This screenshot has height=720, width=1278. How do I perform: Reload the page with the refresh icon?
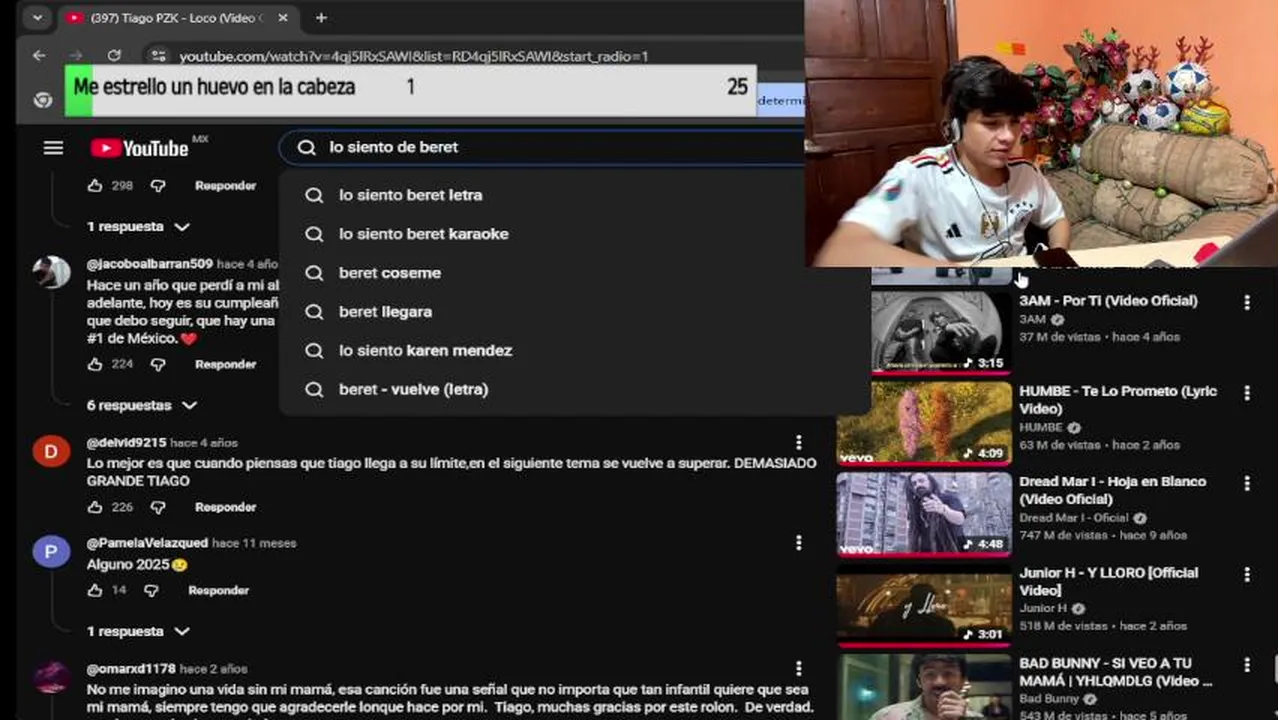tap(114, 55)
